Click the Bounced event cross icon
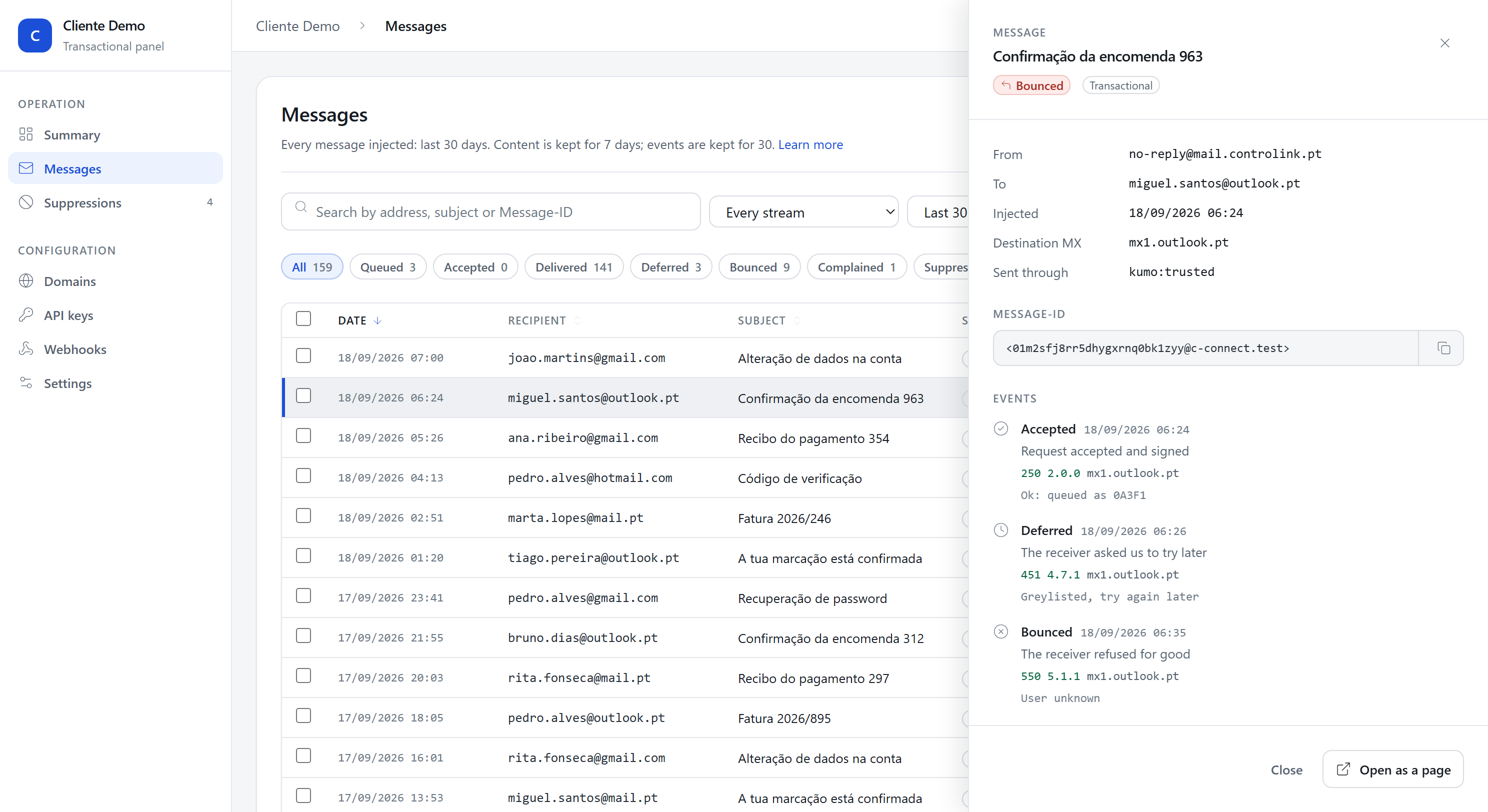 pos(1001,632)
